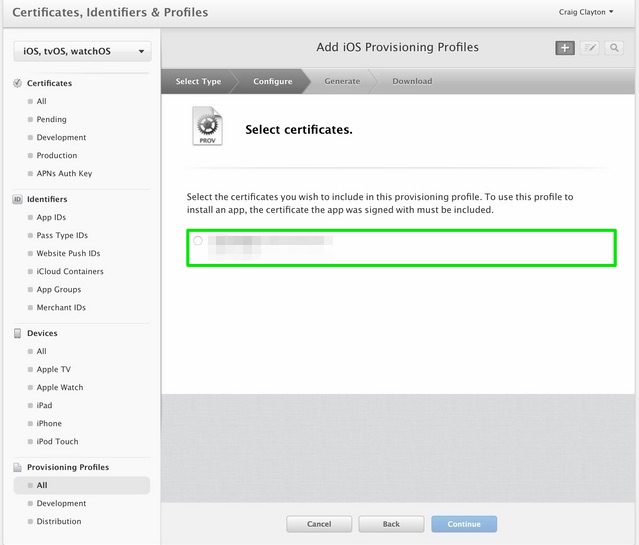Open Apple TV devices
This screenshot has width=639, height=545.
[x=53, y=369]
